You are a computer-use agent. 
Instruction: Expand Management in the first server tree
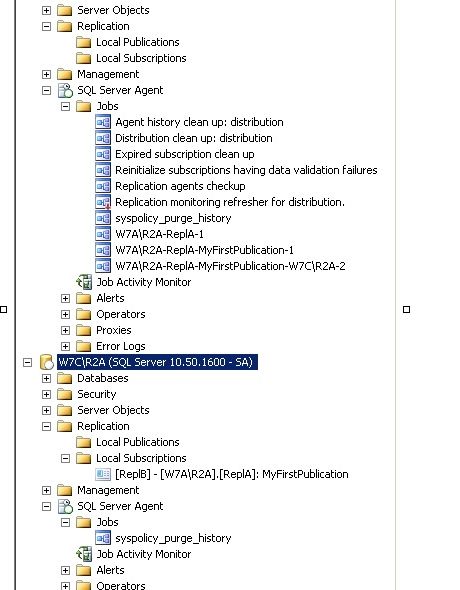(46, 74)
